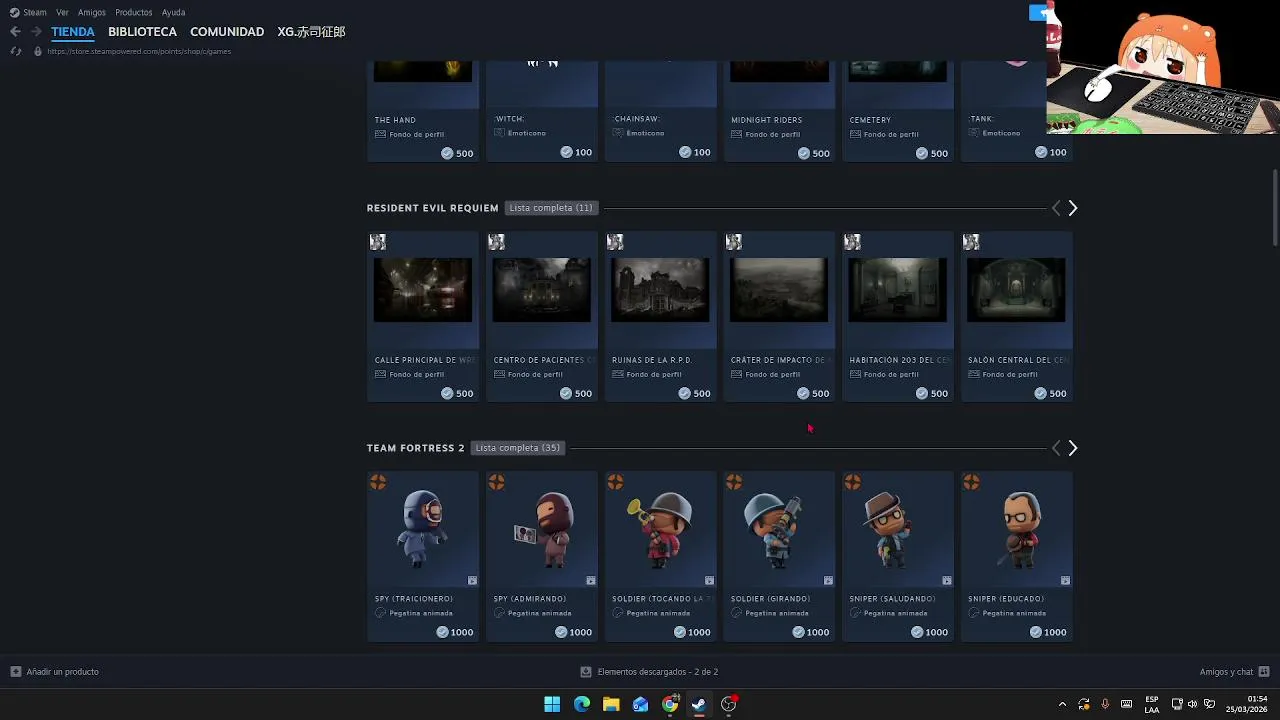
Task: Launch Microsoft Edge from taskbar
Action: 582,704
